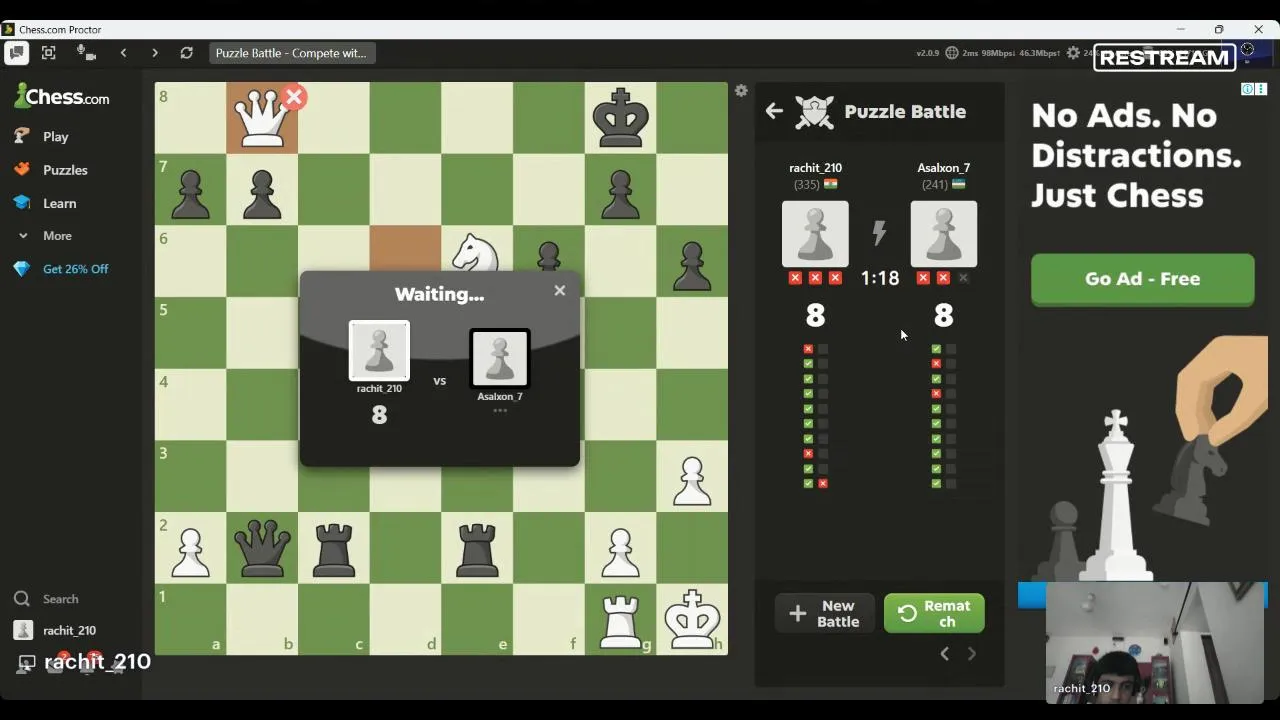
Task: Click the white knight on e6
Action: 477,254
